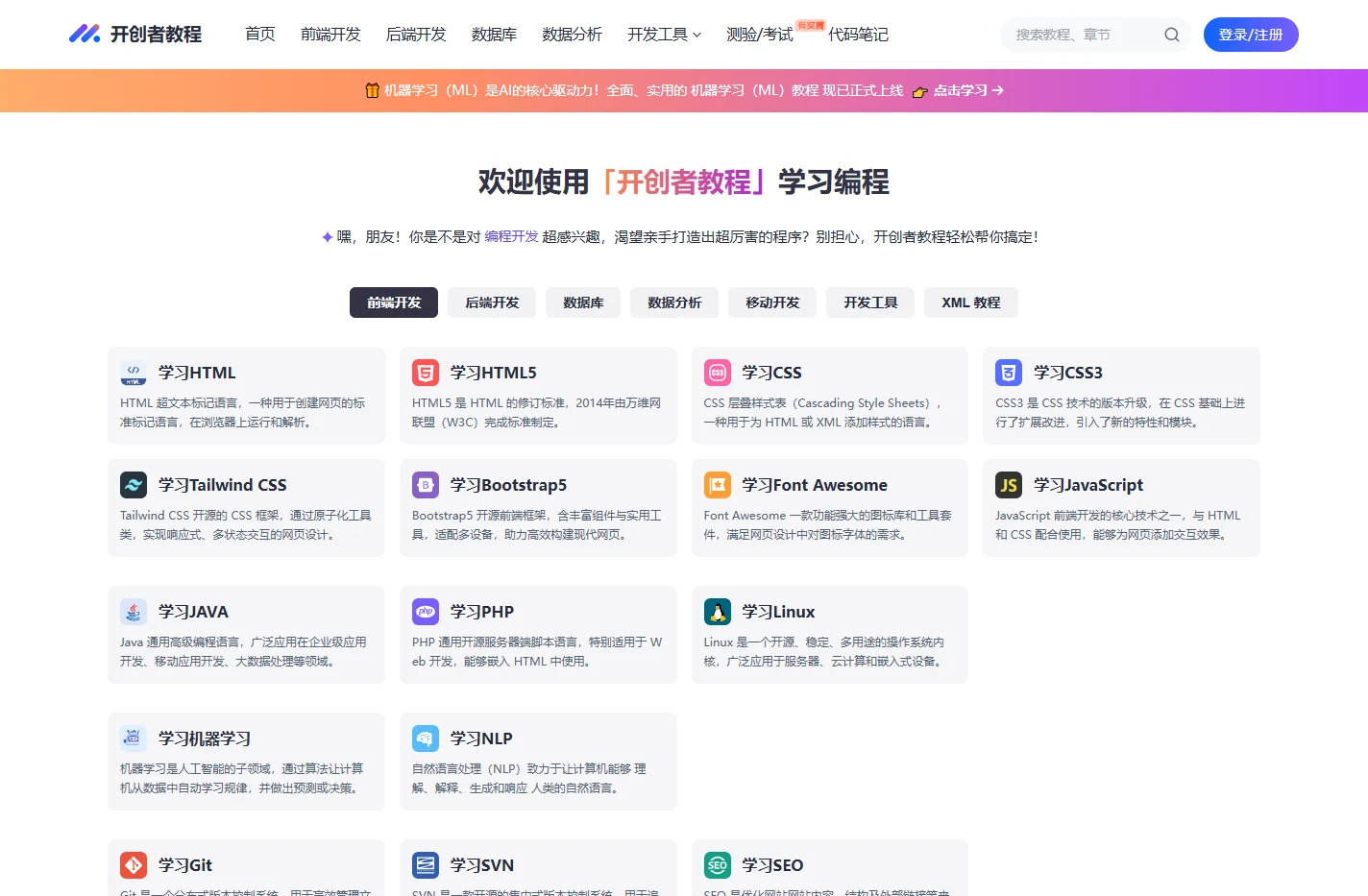Open the 学习HTML title link
The image size is (1368, 896).
(197, 373)
